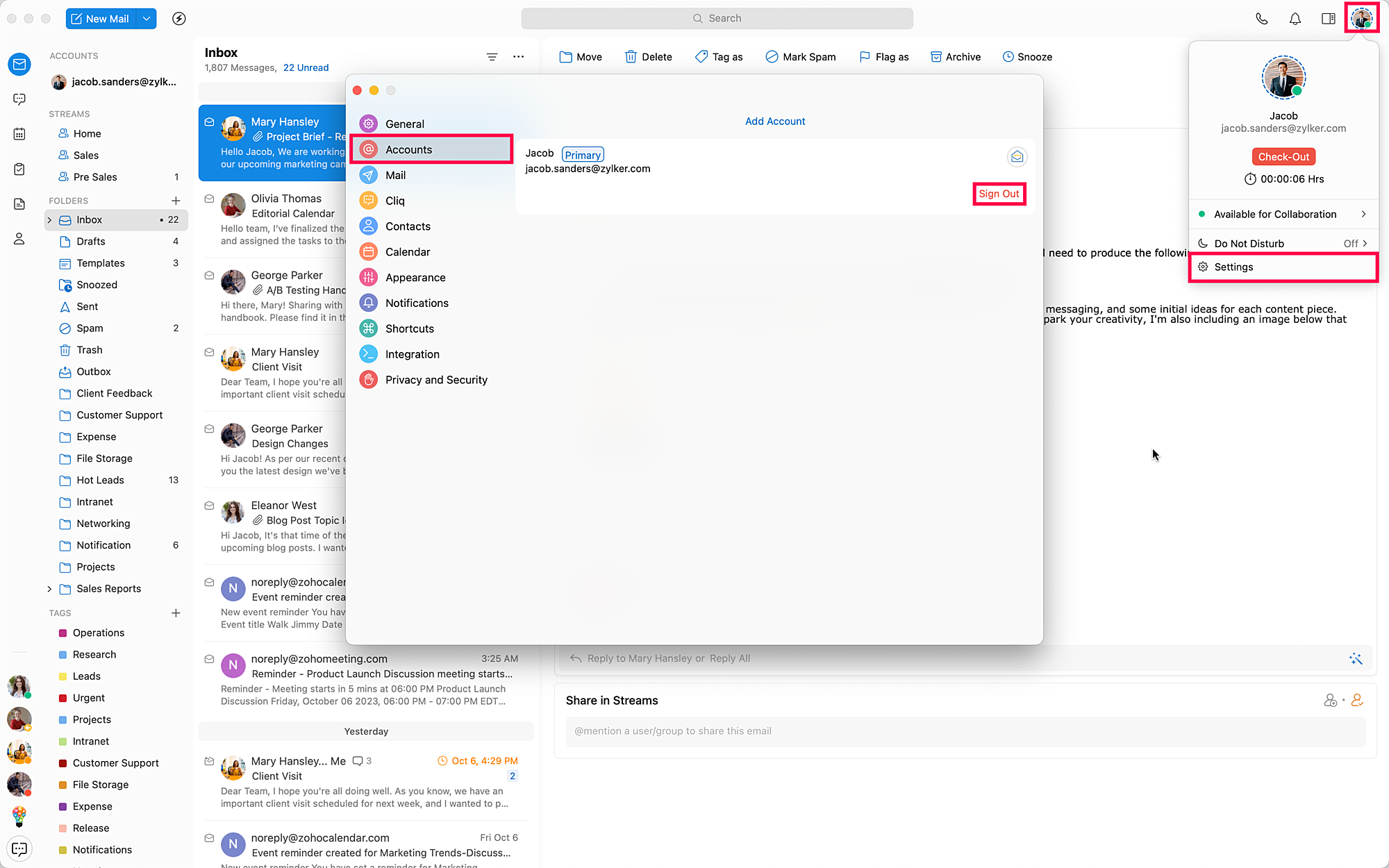Click the lightning quick actions icon
Viewport: 1389px width, 868px height.
tap(179, 19)
